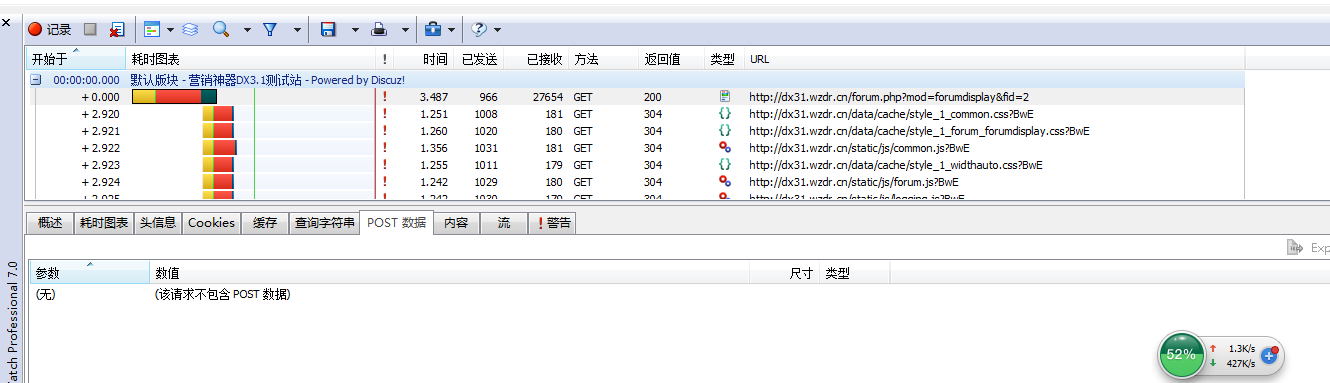Clear the log with the red-X page icon
Screen dimensions: 1330x383
(x=117, y=30)
